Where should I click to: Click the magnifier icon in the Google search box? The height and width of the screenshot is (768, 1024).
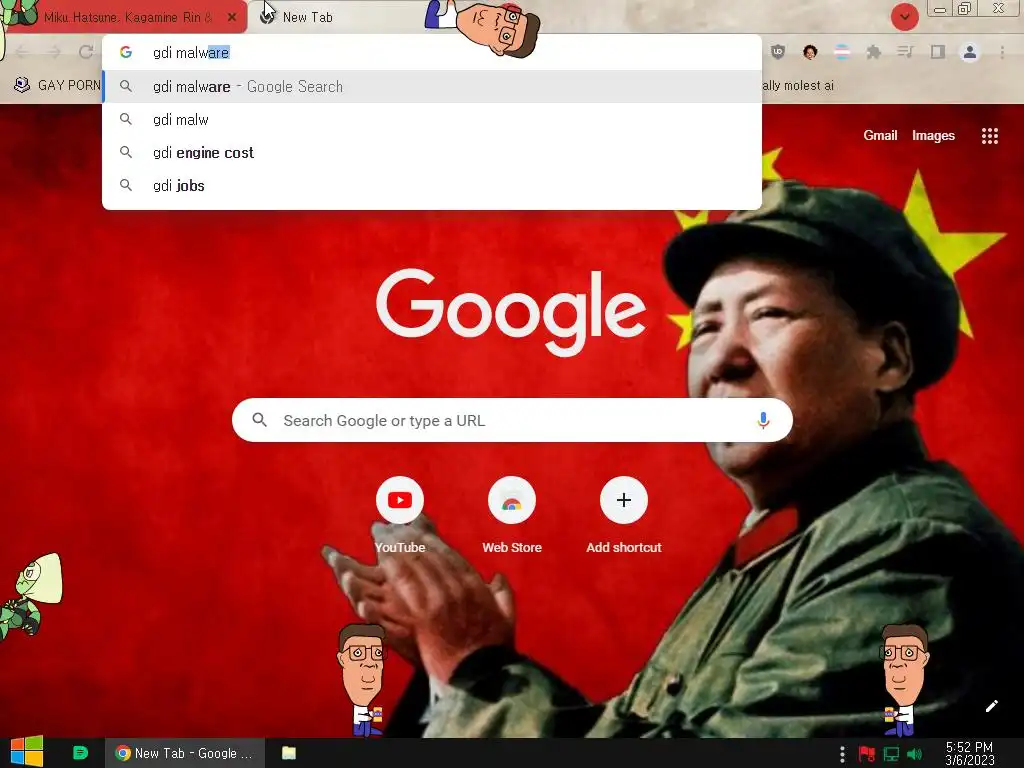tap(259, 420)
